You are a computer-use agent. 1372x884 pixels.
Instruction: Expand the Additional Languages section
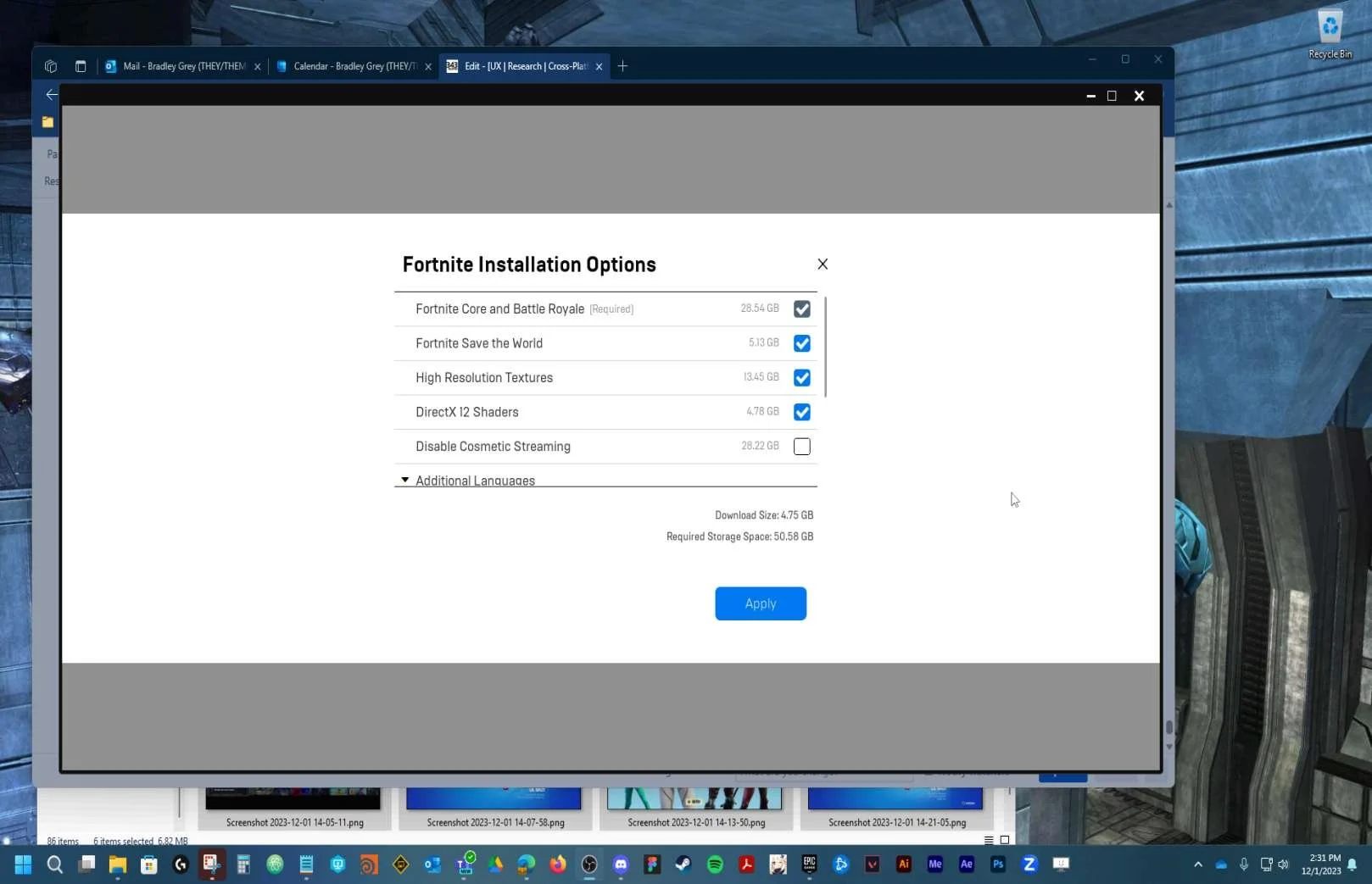(405, 480)
